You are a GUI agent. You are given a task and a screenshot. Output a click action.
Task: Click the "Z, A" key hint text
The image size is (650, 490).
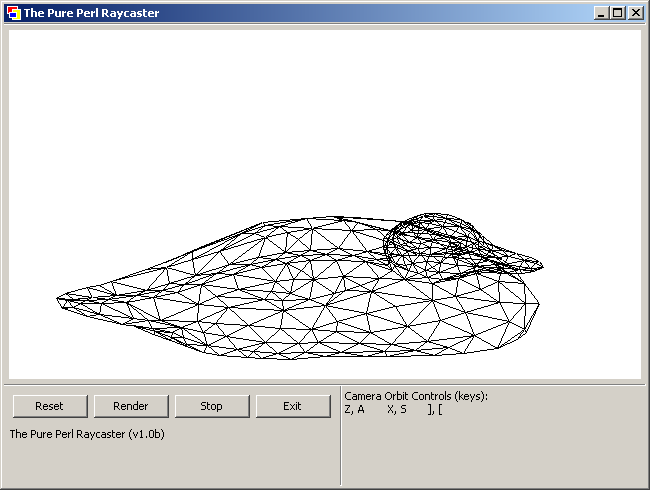click(x=354, y=410)
